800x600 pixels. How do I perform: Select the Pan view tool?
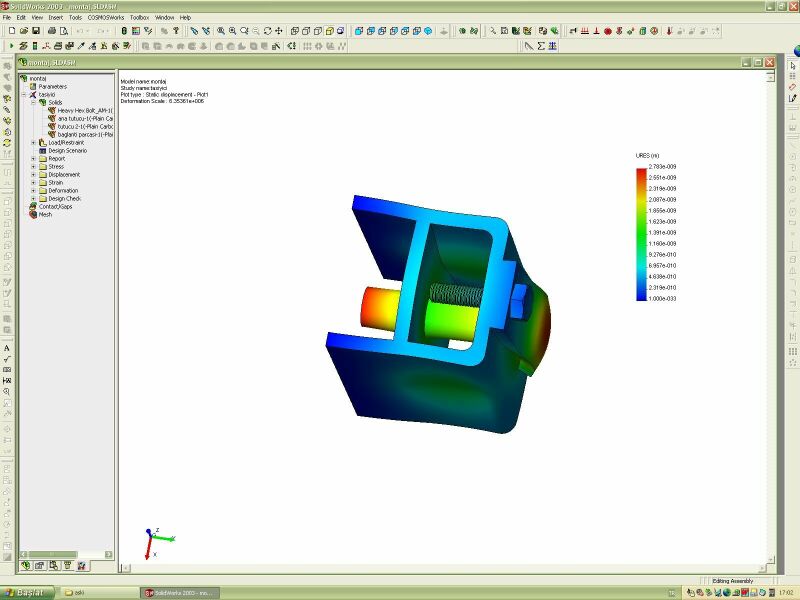coord(279,31)
